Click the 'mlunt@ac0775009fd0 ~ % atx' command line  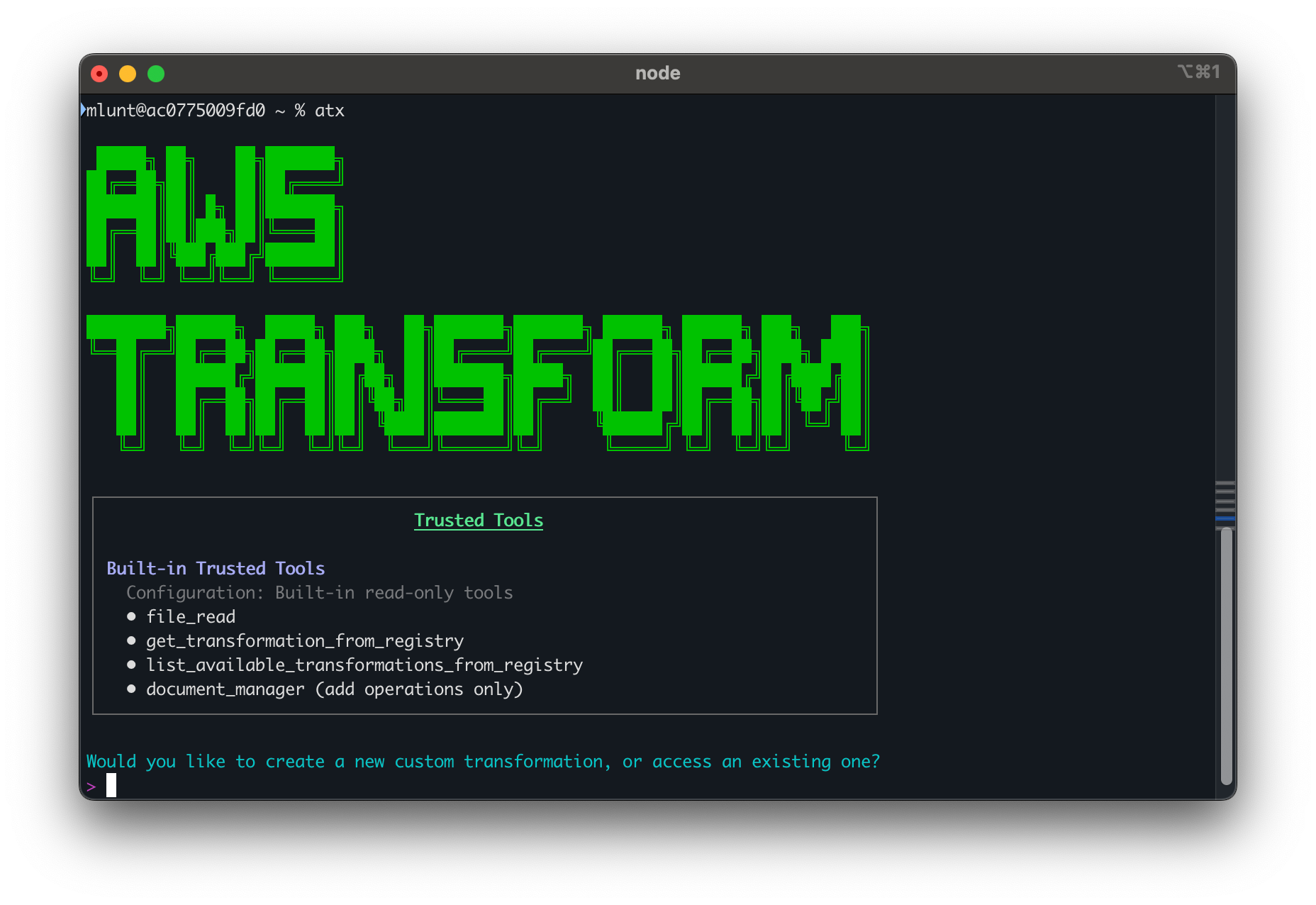coord(215,111)
